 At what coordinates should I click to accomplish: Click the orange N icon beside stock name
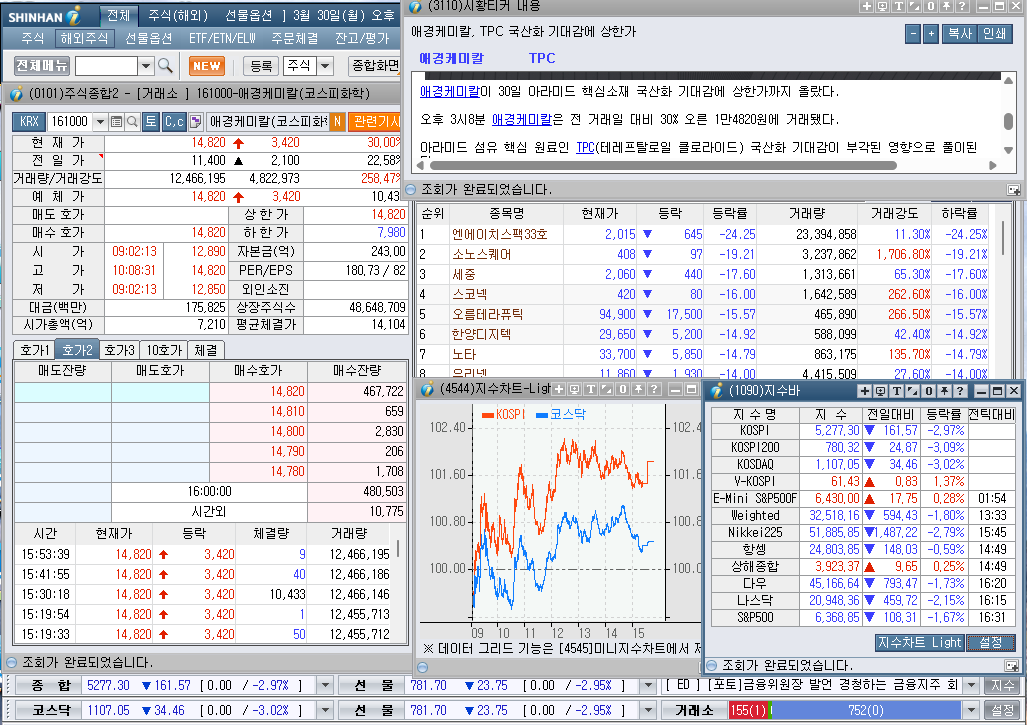[x=337, y=121]
